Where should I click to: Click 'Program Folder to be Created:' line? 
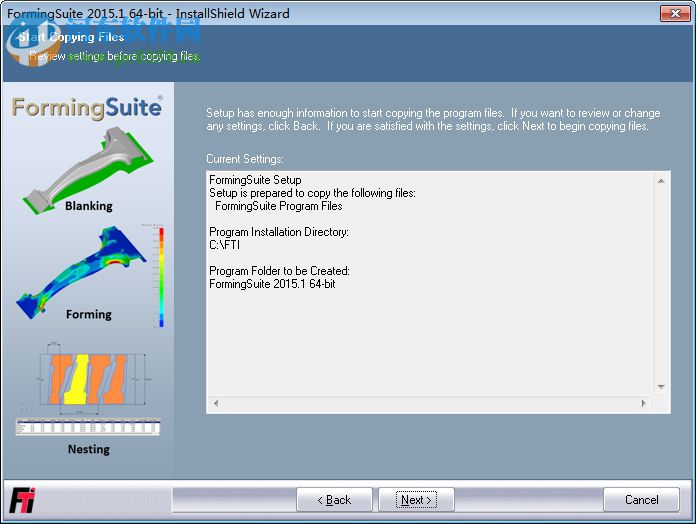(x=279, y=271)
